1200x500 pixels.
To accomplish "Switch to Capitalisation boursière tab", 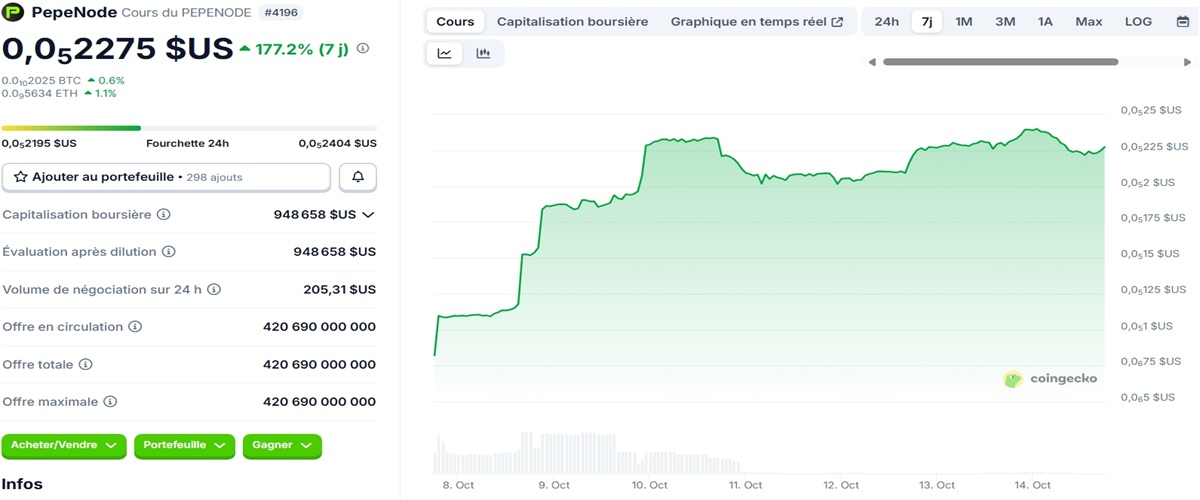I will point(572,22).
